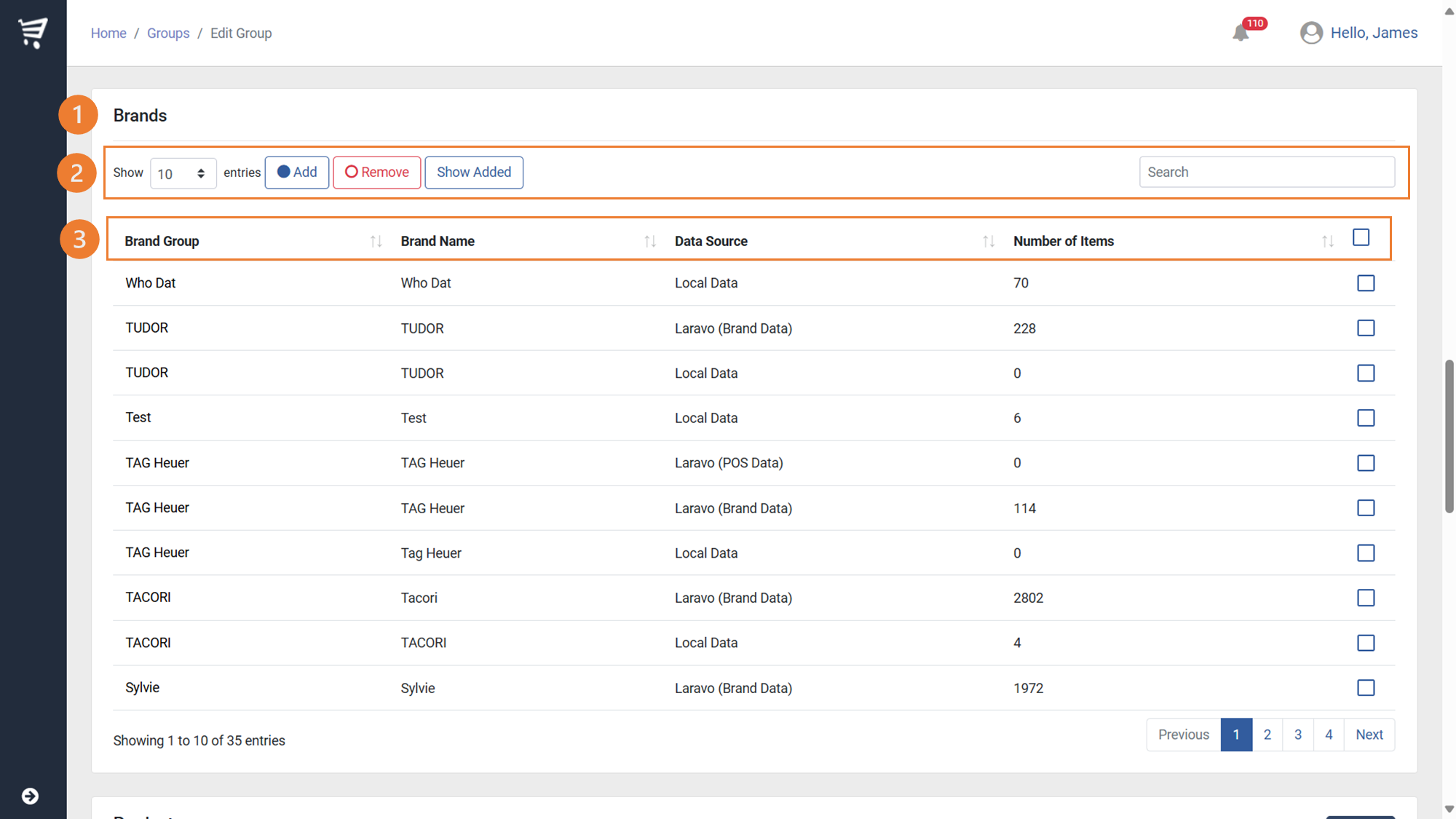Screen dimensions: 1456x819
Task: Click the Add button
Action: [297, 173]
